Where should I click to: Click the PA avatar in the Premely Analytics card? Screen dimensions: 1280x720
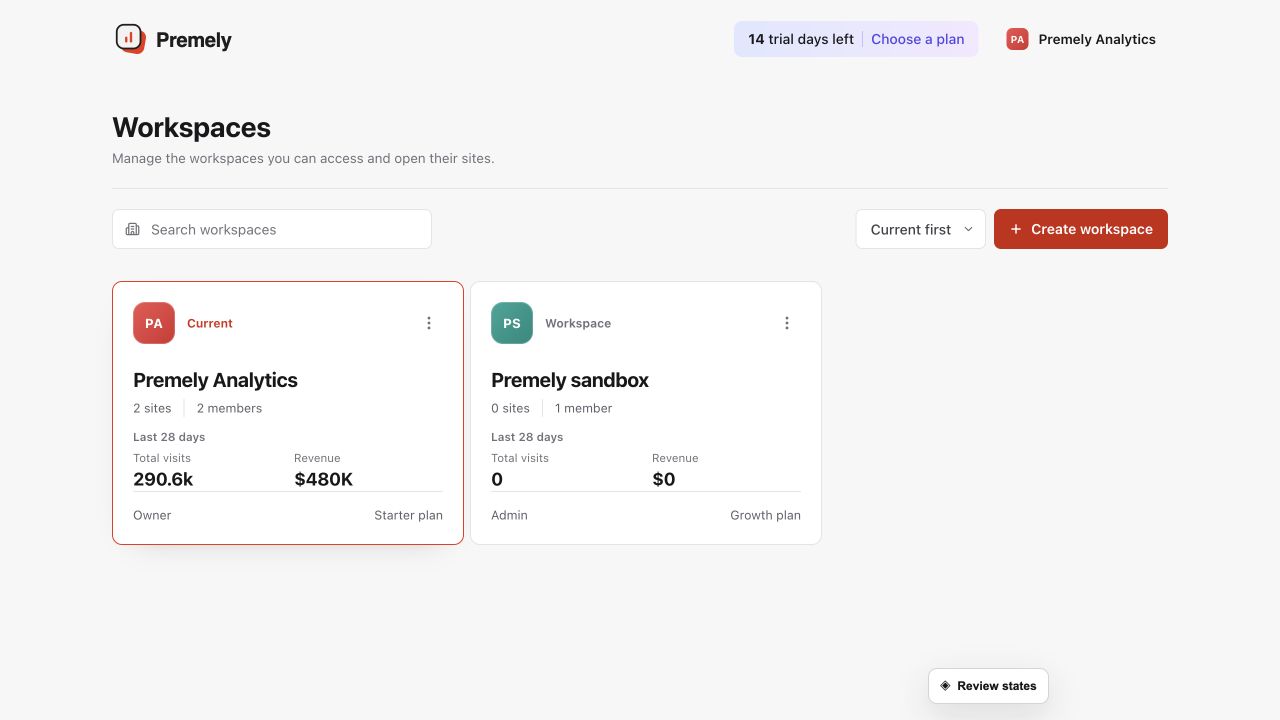pos(154,323)
